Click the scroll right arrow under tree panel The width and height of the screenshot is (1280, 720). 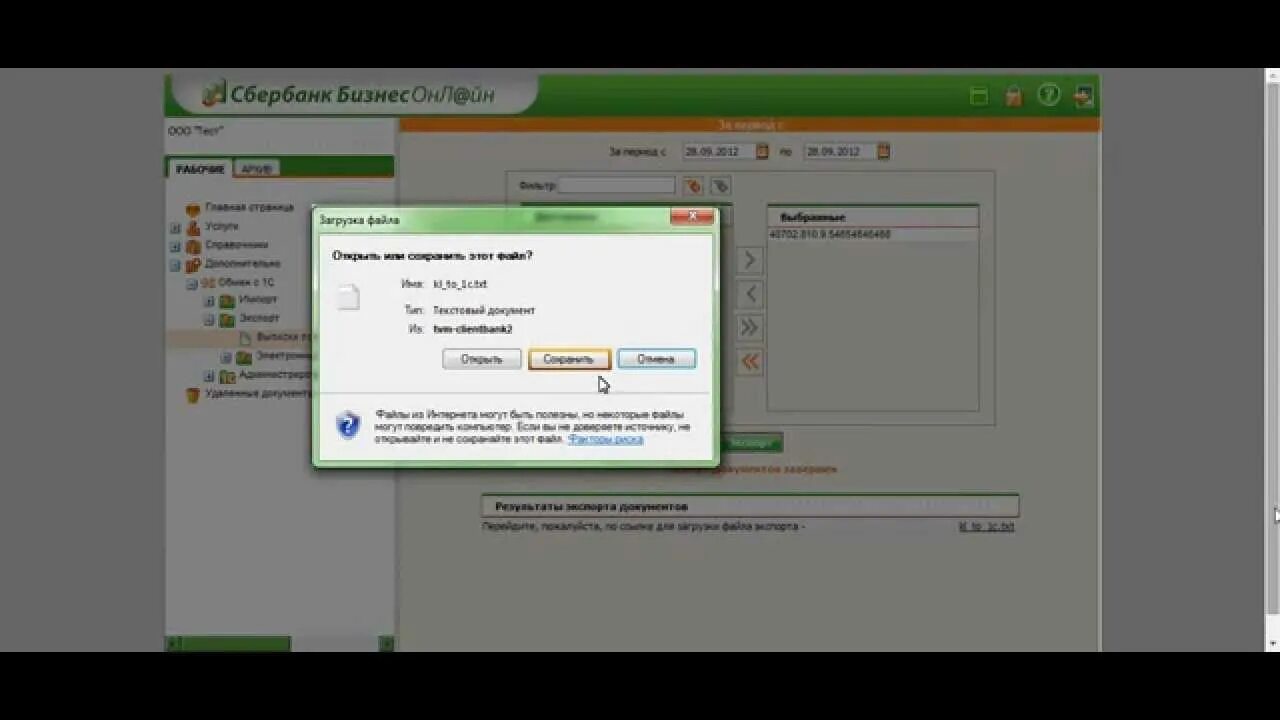[387, 643]
